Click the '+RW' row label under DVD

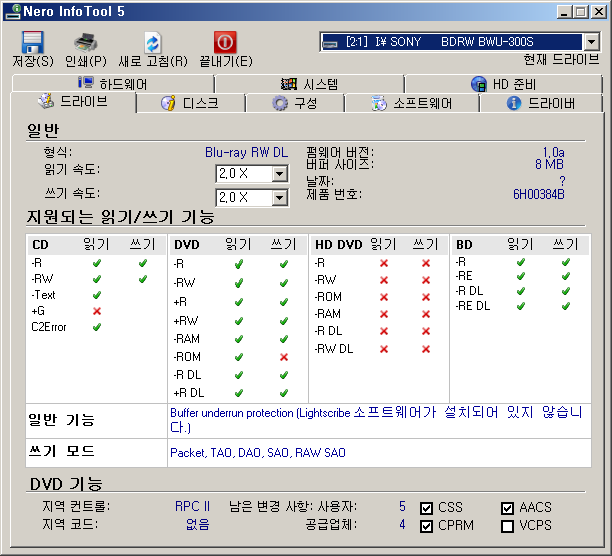click(x=186, y=321)
